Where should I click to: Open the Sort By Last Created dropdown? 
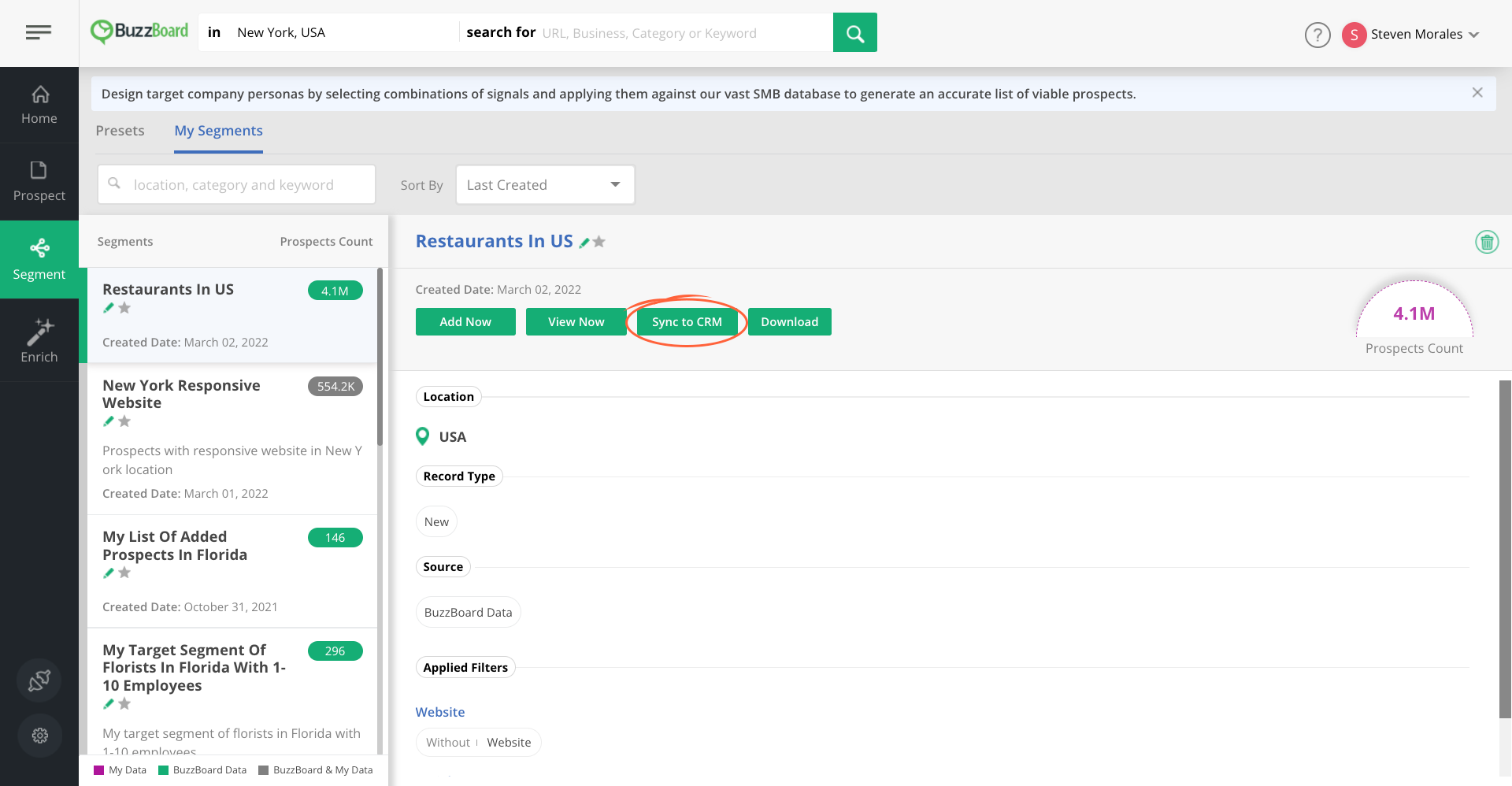545,185
